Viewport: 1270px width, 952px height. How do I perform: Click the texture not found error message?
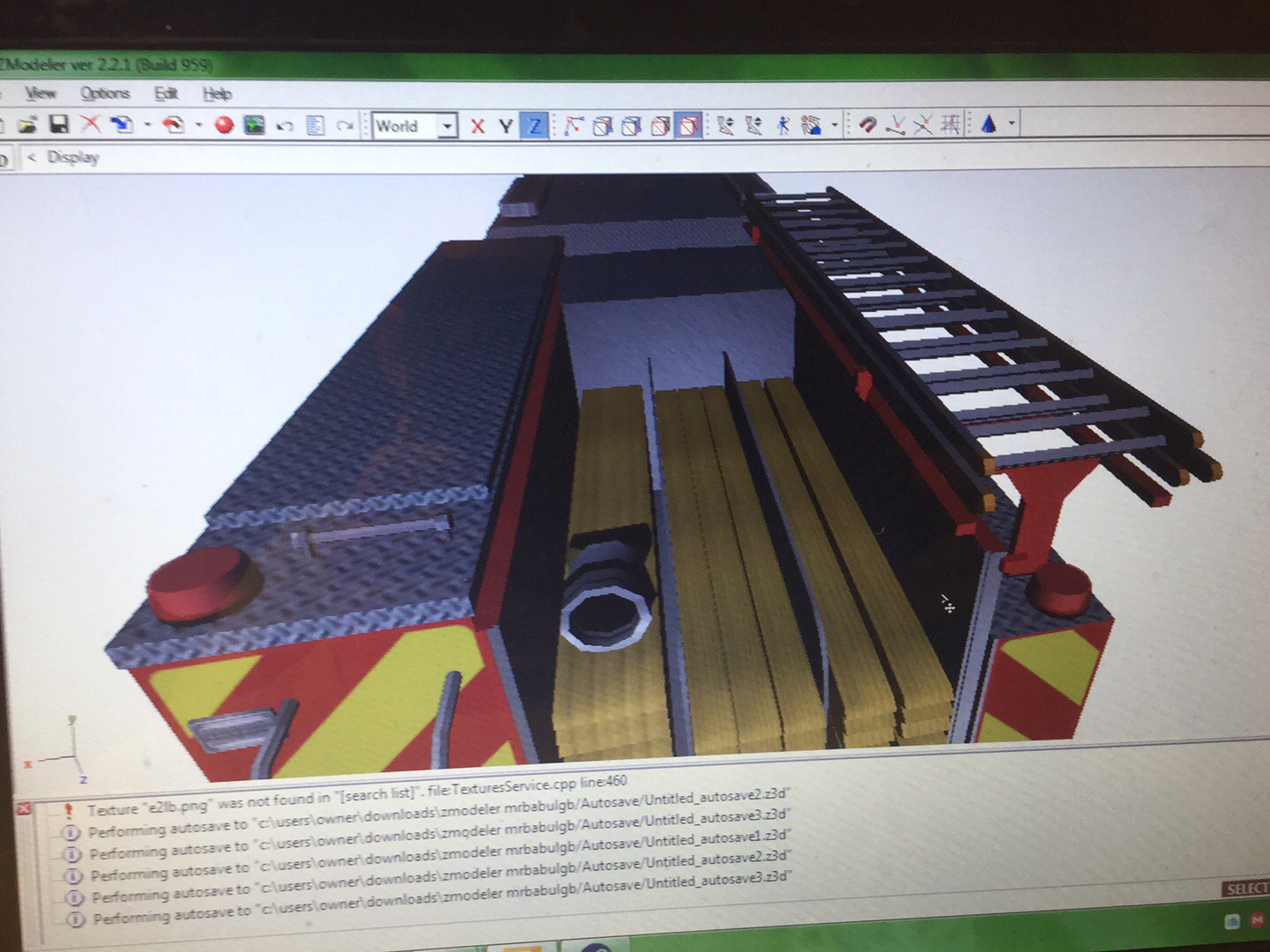click(356, 794)
